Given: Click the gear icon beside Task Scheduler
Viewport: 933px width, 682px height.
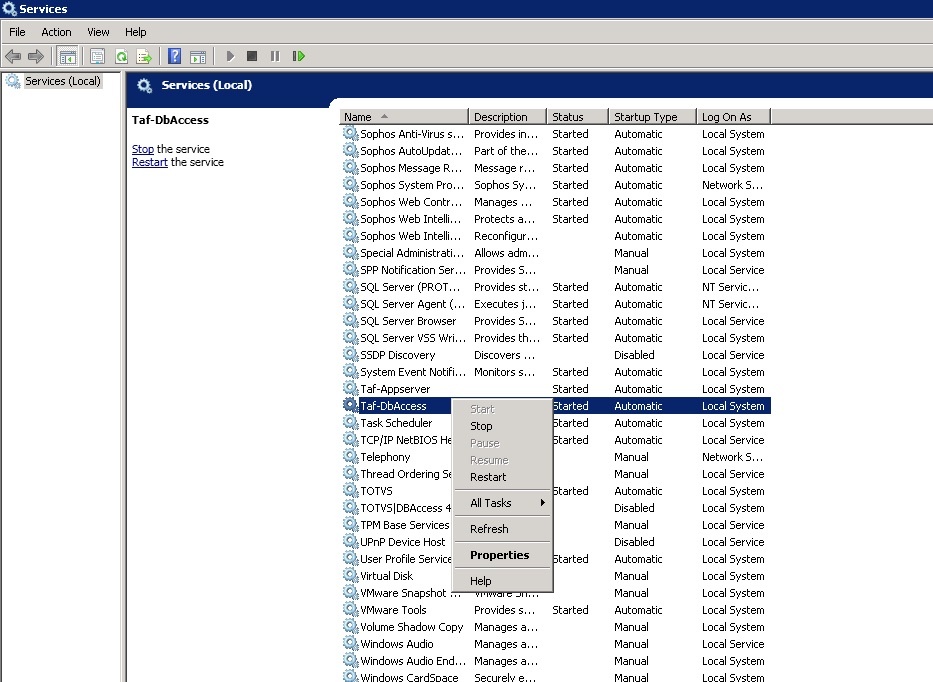Looking at the screenshot, I should click(350, 422).
